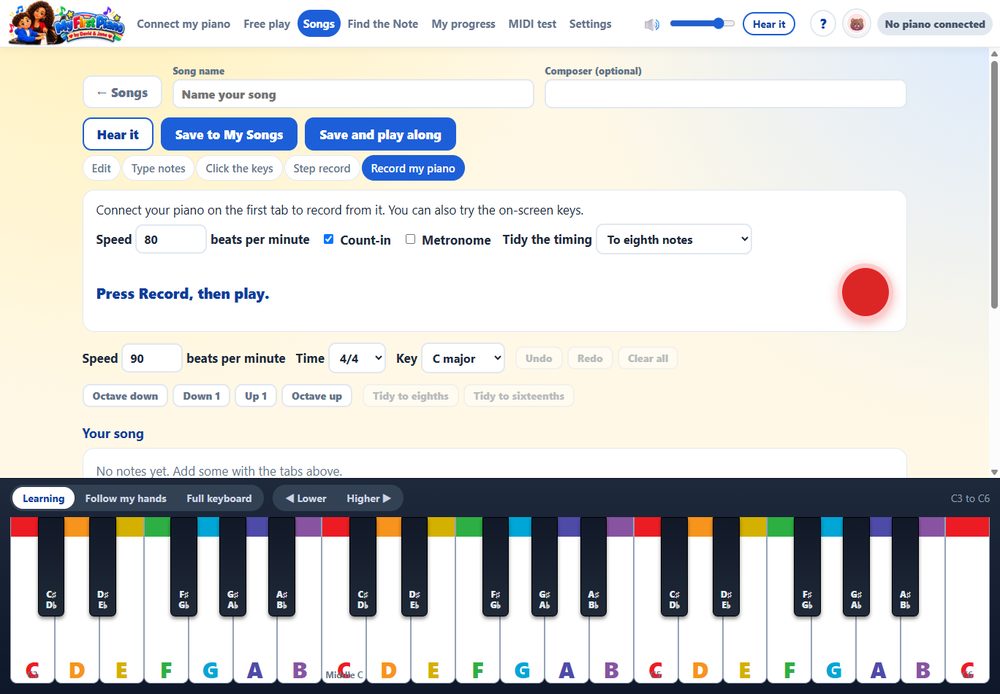Open the Key C major dropdown
The image size is (1000, 694).
(x=463, y=358)
